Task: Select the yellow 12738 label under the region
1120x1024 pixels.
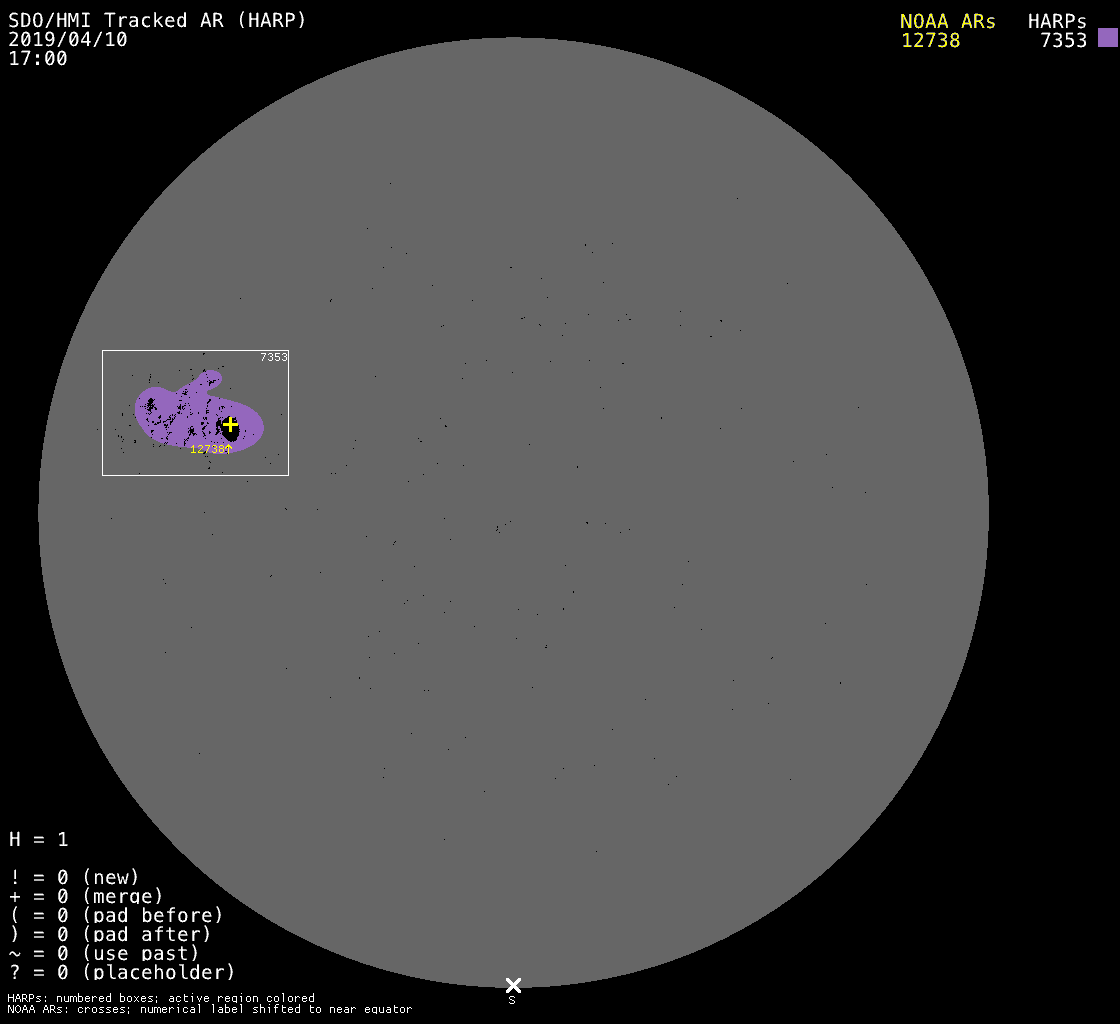Action: [206, 450]
